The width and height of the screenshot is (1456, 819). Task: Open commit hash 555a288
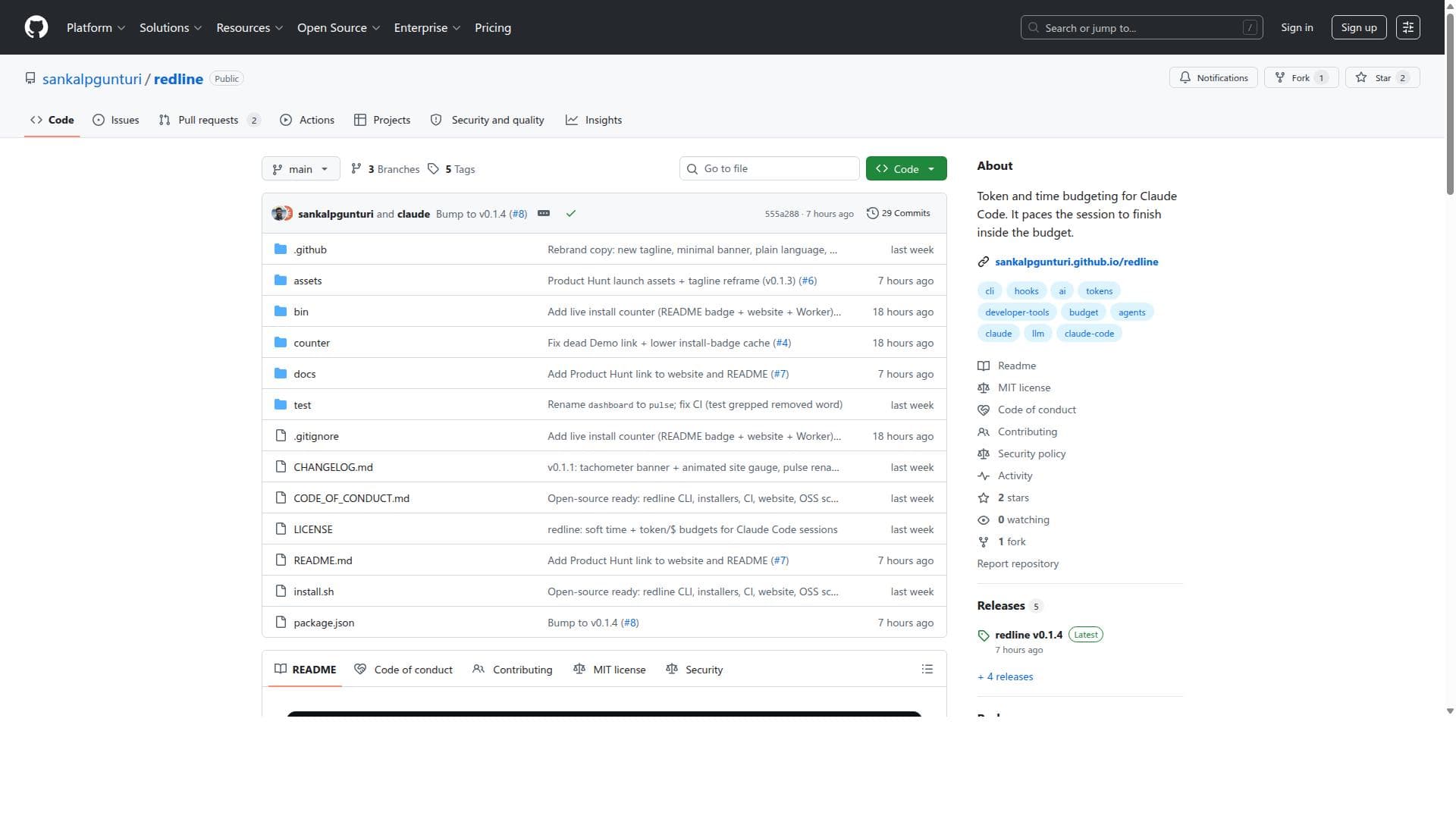point(781,214)
